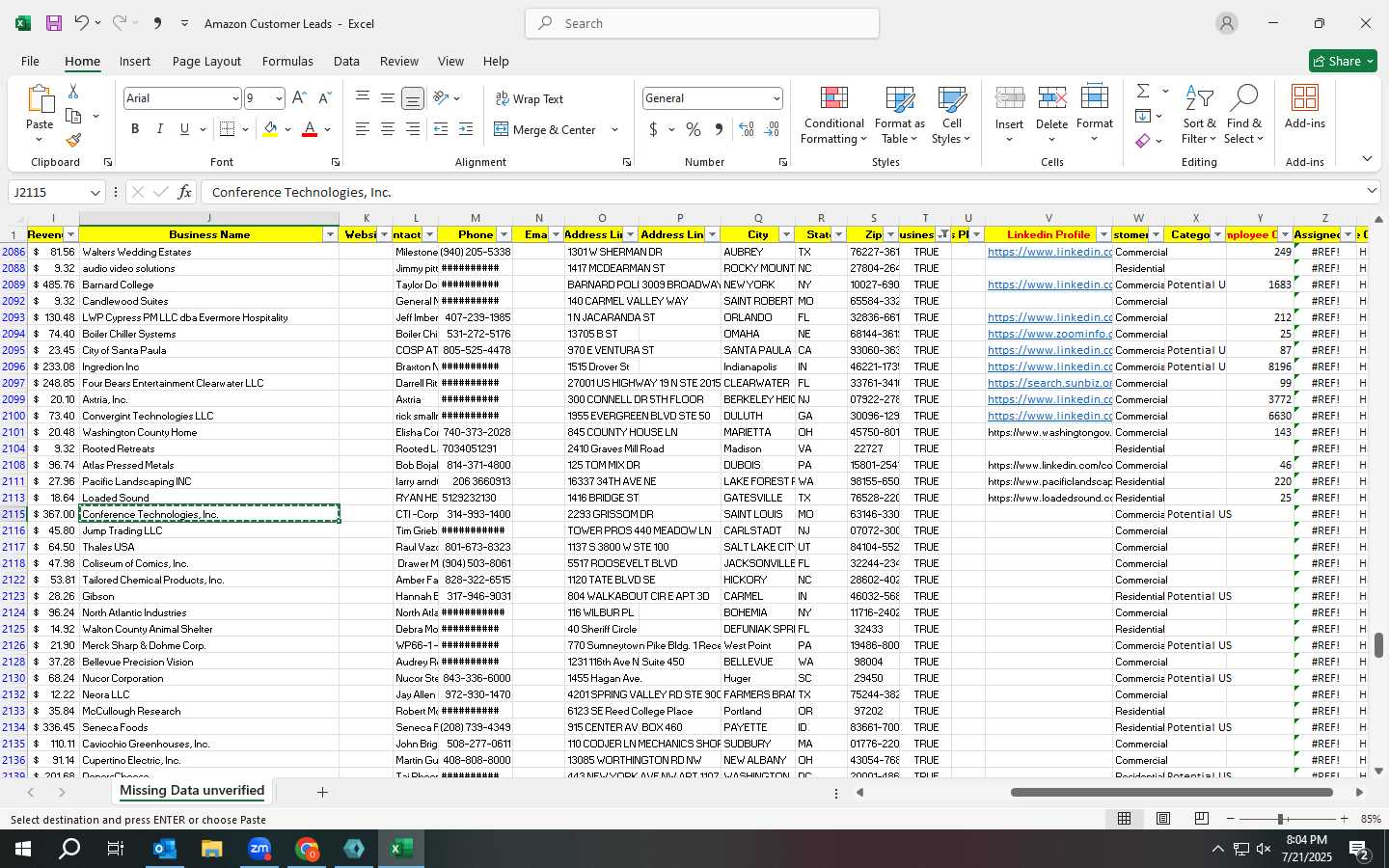Expand the Merge & Center dropdown arrow
Screen dimensions: 1389x868
(x=614, y=129)
